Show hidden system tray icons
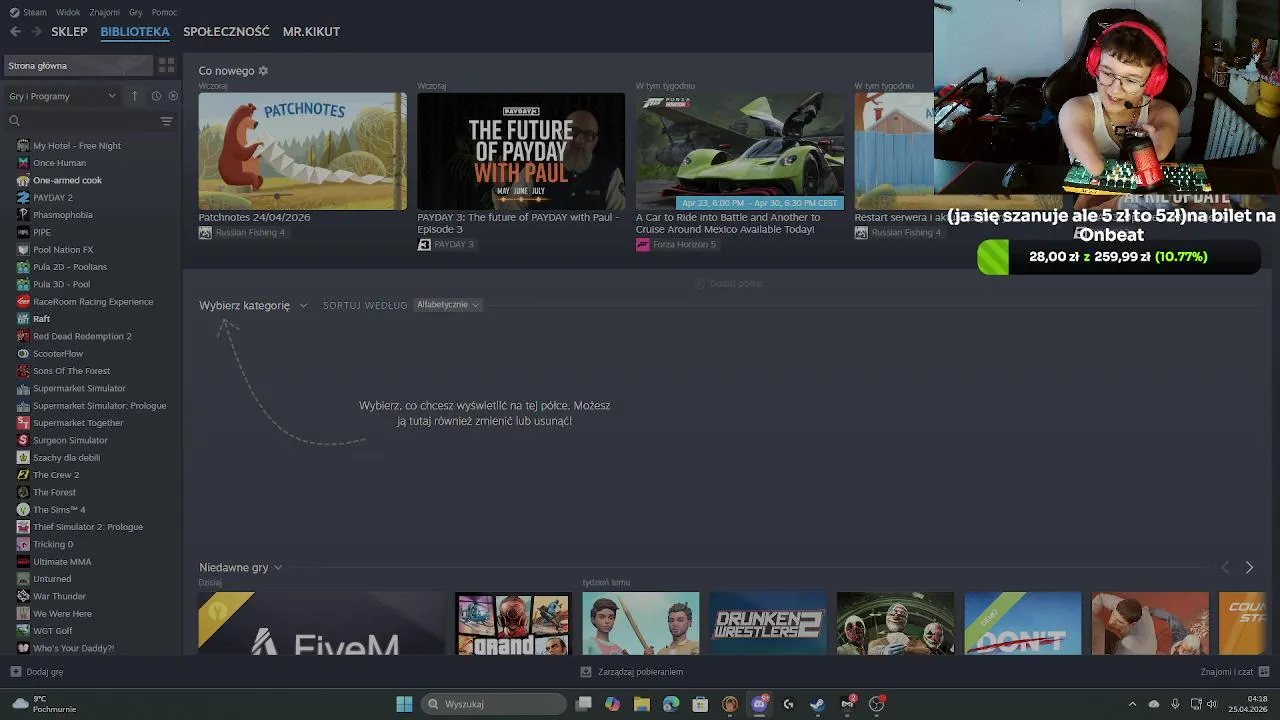This screenshot has width=1280, height=720. pos(1132,704)
